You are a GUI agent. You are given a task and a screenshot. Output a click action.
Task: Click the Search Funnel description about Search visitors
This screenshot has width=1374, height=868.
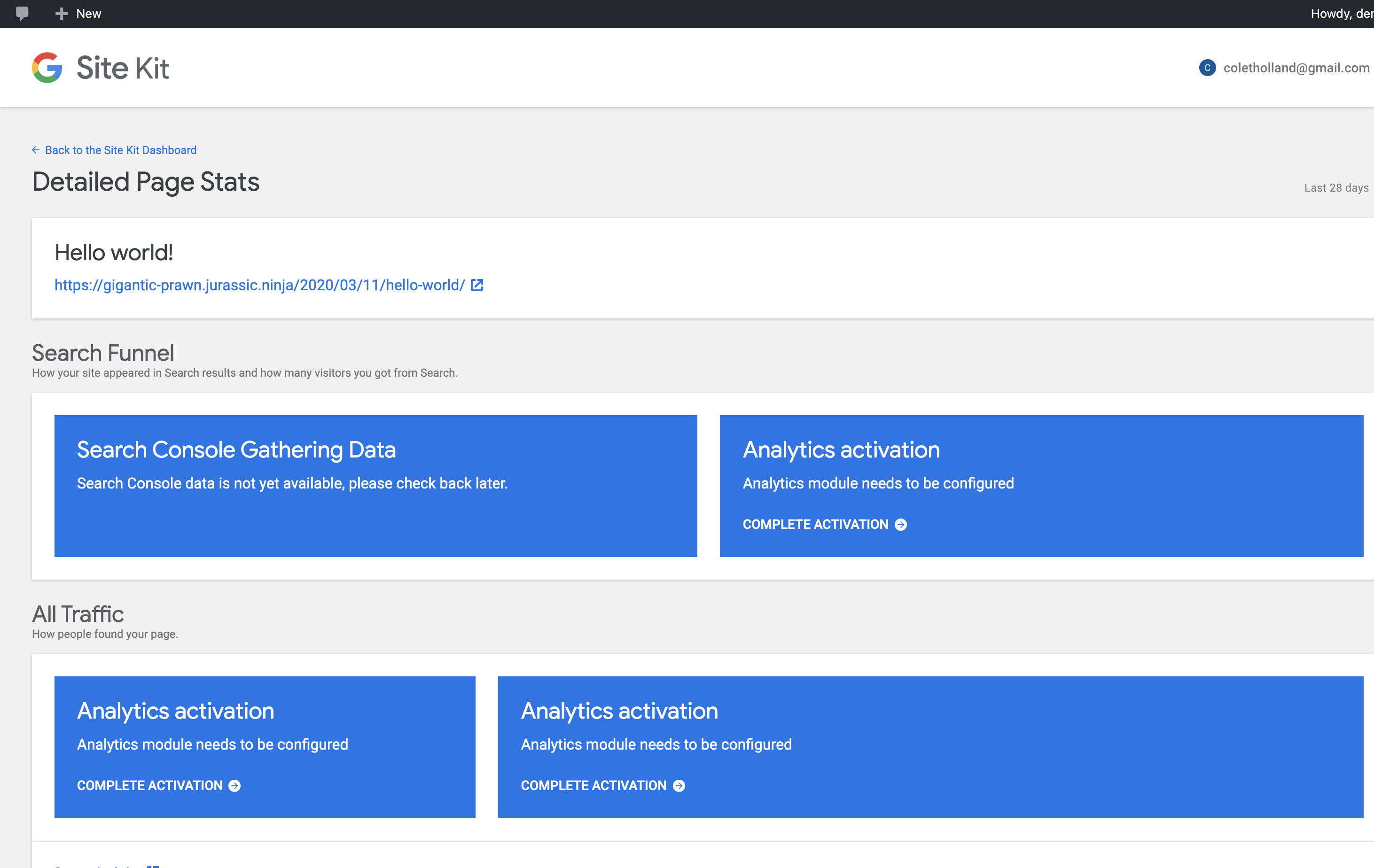tap(245, 372)
